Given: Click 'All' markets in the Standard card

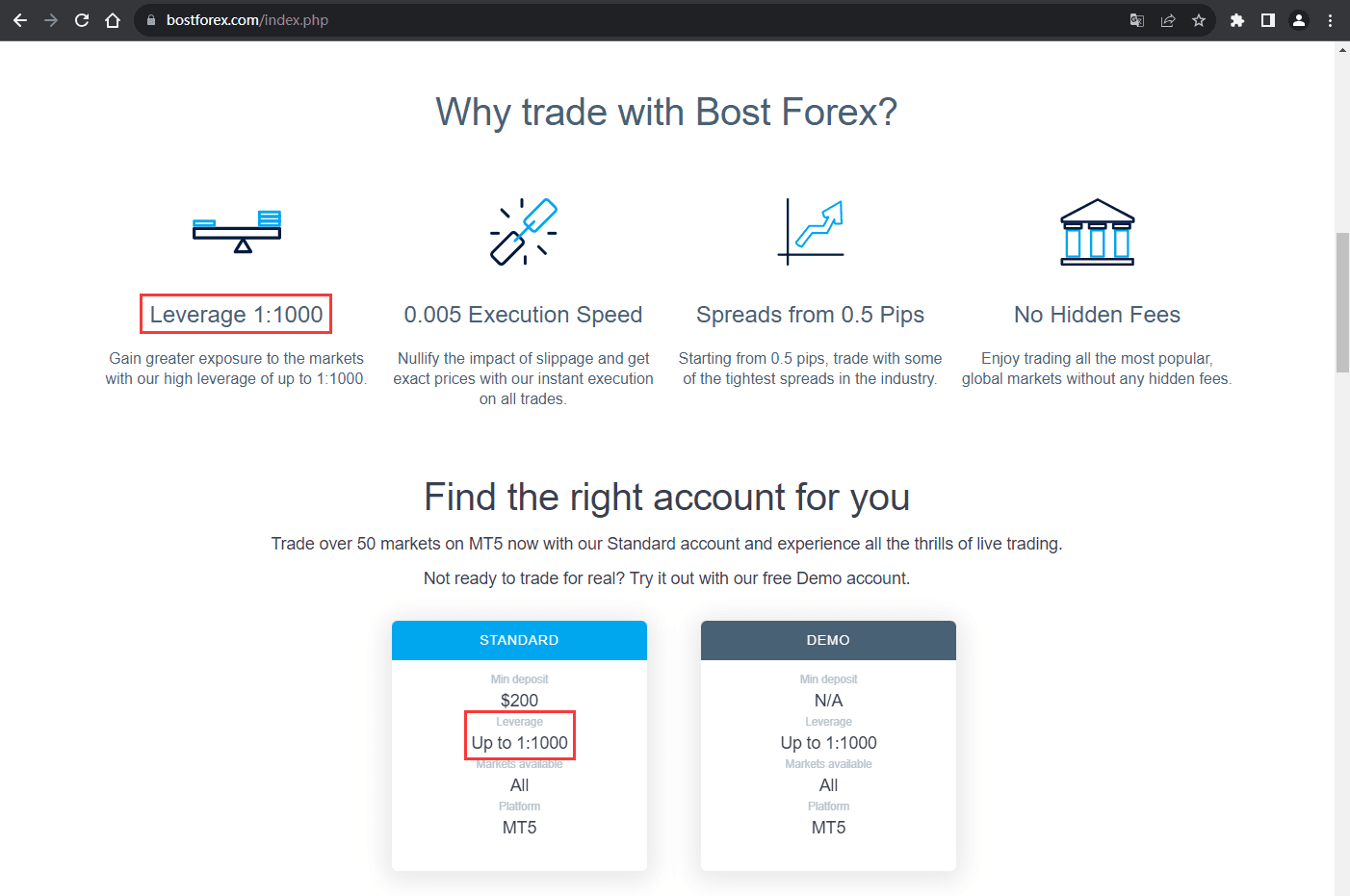Looking at the screenshot, I should click(519, 785).
